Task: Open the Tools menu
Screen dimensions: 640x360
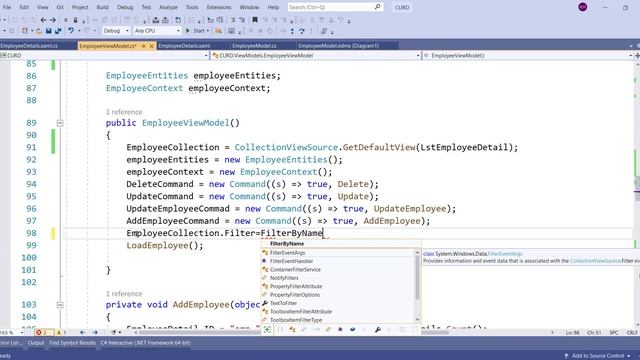Action: coord(192,7)
